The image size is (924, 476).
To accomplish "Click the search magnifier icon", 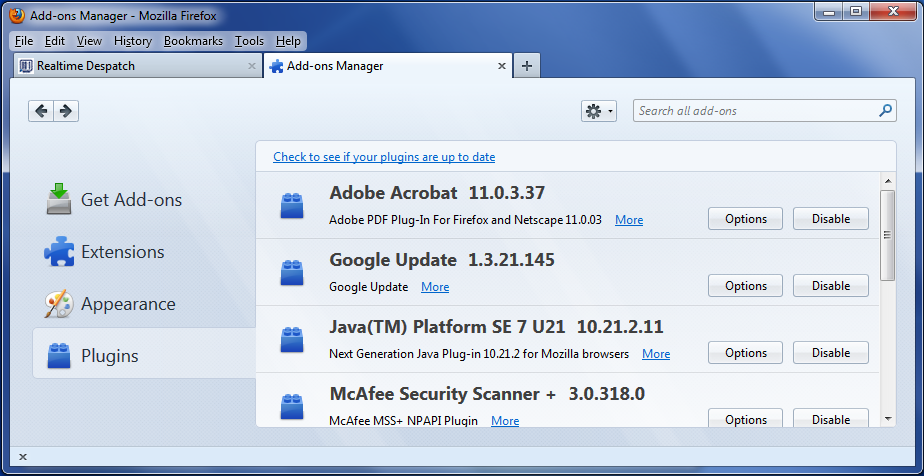I will 885,110.
